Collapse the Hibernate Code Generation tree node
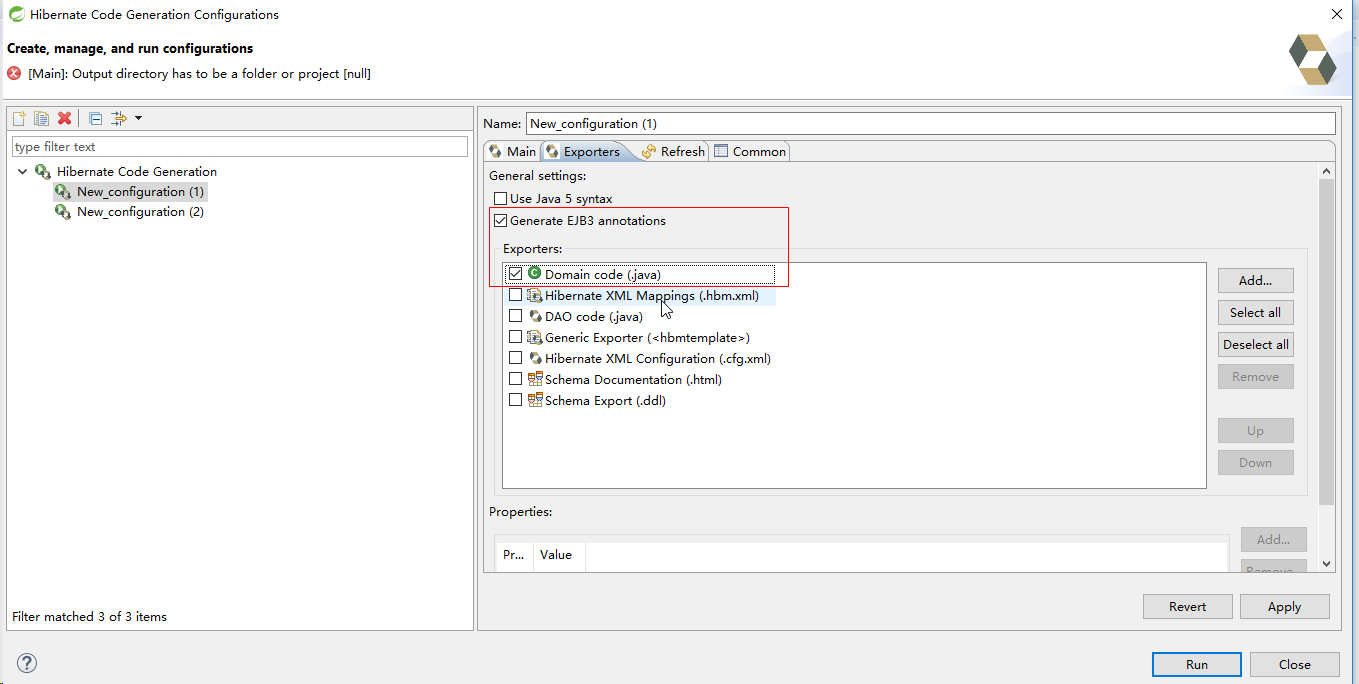 click(x=22, y=171)
